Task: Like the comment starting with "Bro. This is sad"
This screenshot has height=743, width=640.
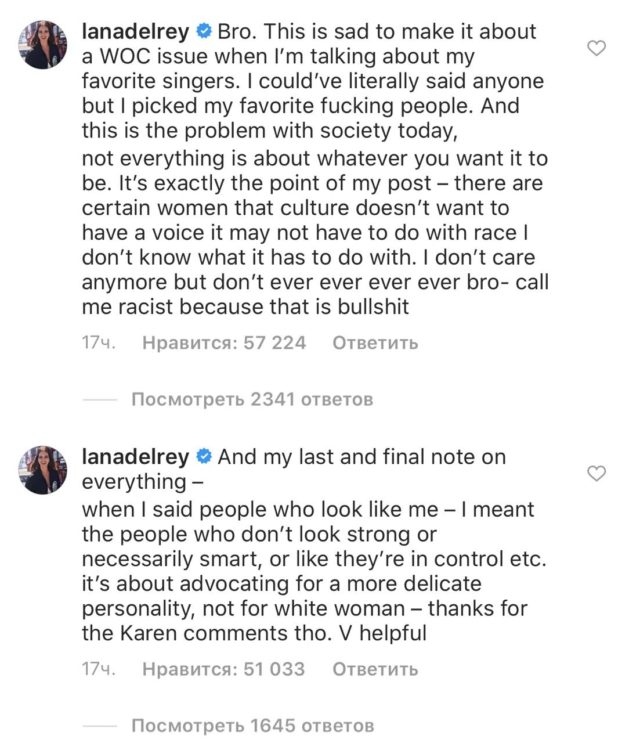Action: 596,48
